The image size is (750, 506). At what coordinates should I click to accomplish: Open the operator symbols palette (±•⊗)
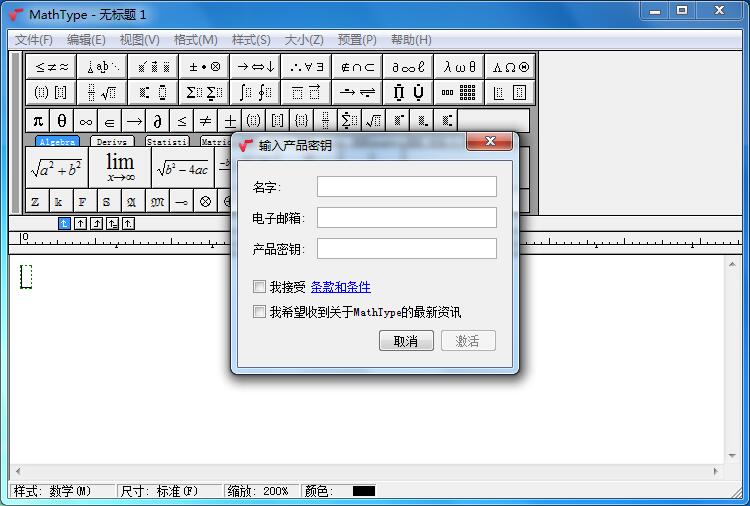(x=205, y=67)
